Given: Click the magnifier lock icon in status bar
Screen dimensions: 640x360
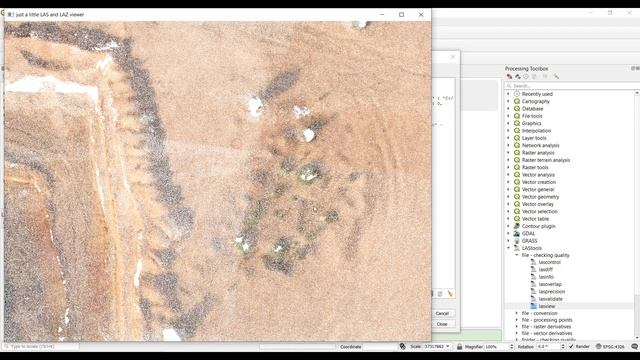Looking at the screenshot, I should pyautogui.click(x=459, y=347).
